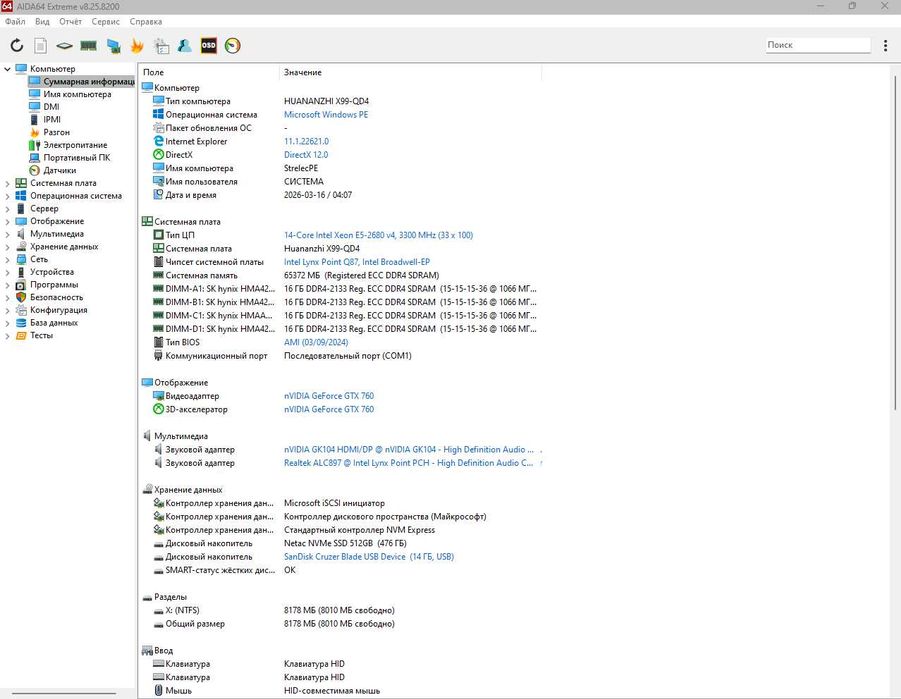
Task: Expand the Безопасность tree node
Action: [x=7, y=298]
